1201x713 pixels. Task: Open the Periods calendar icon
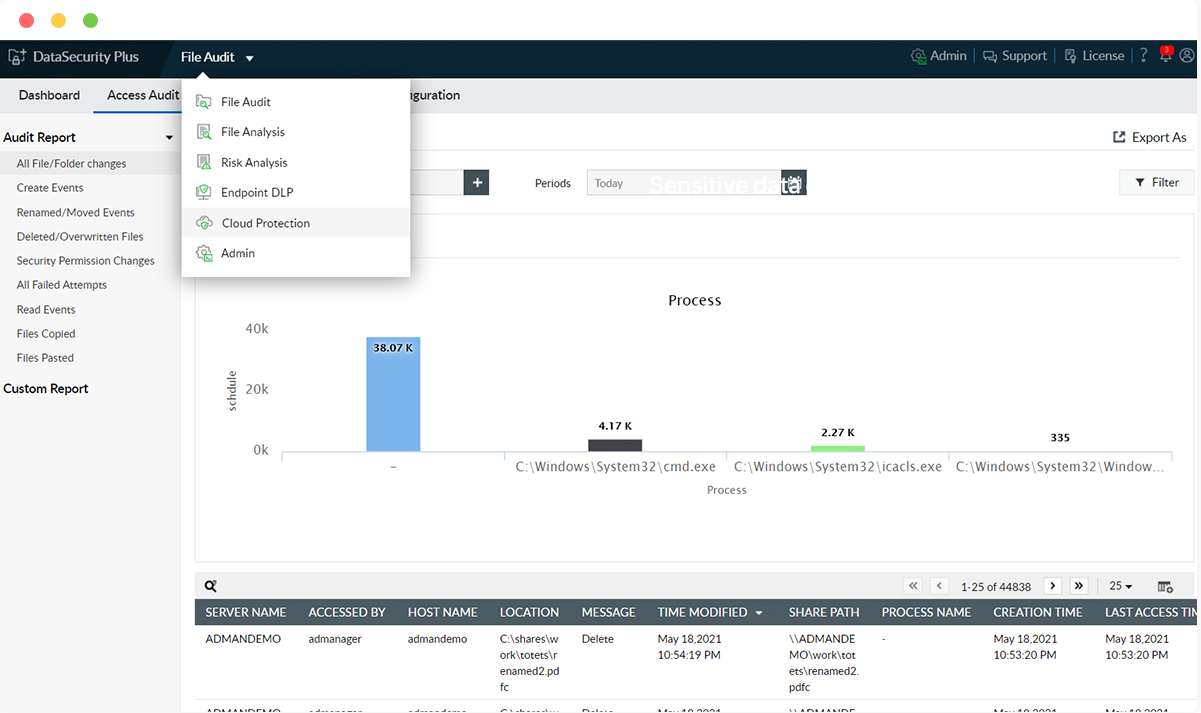point(794,182)
